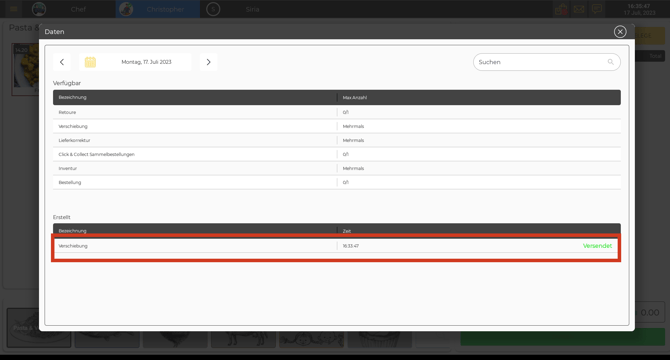670x360 pixels.
Task: Select the Lieferkorrektur row
Action: tap(337, 140)
